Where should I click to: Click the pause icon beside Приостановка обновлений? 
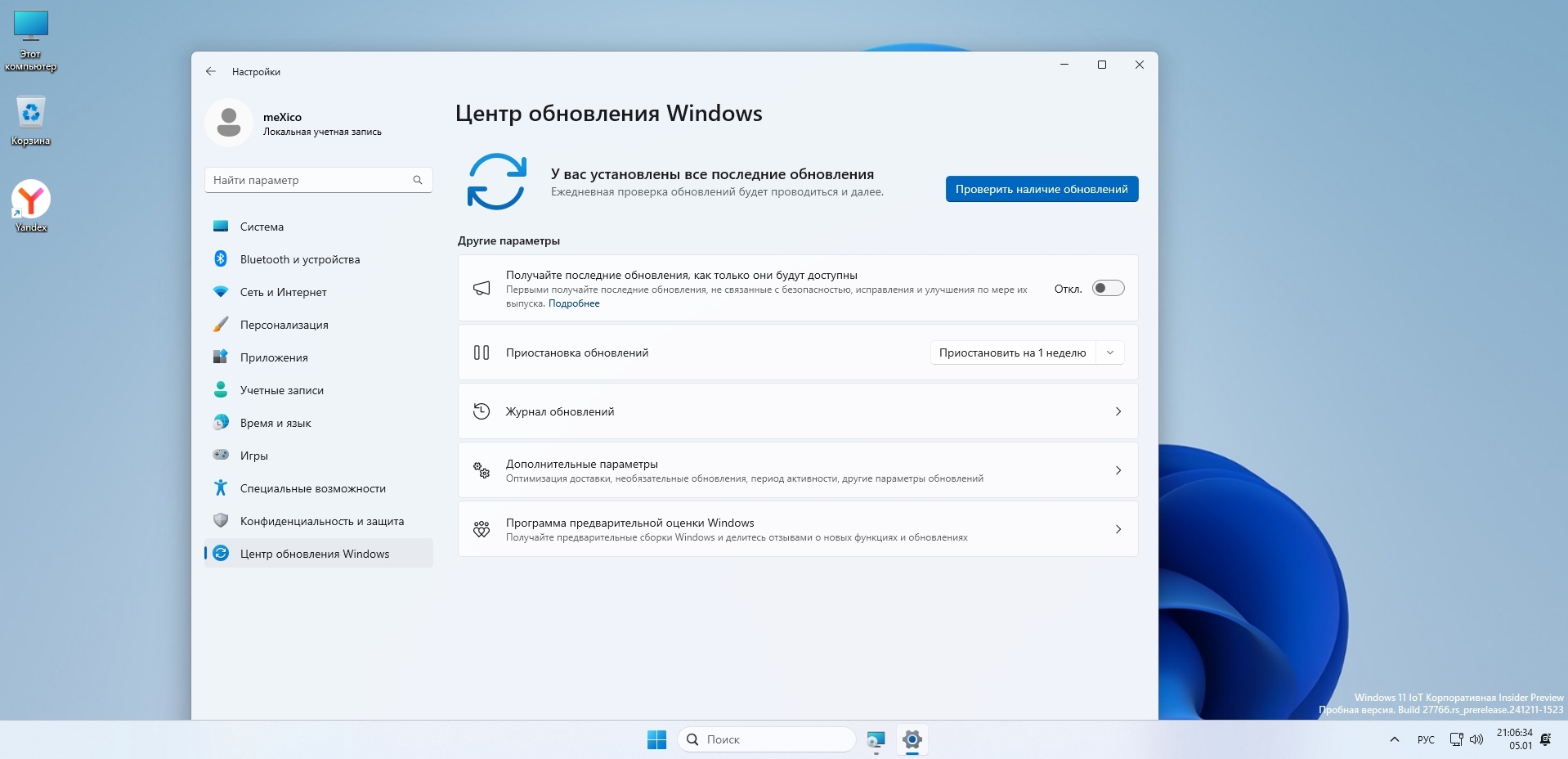pos(482,353)
